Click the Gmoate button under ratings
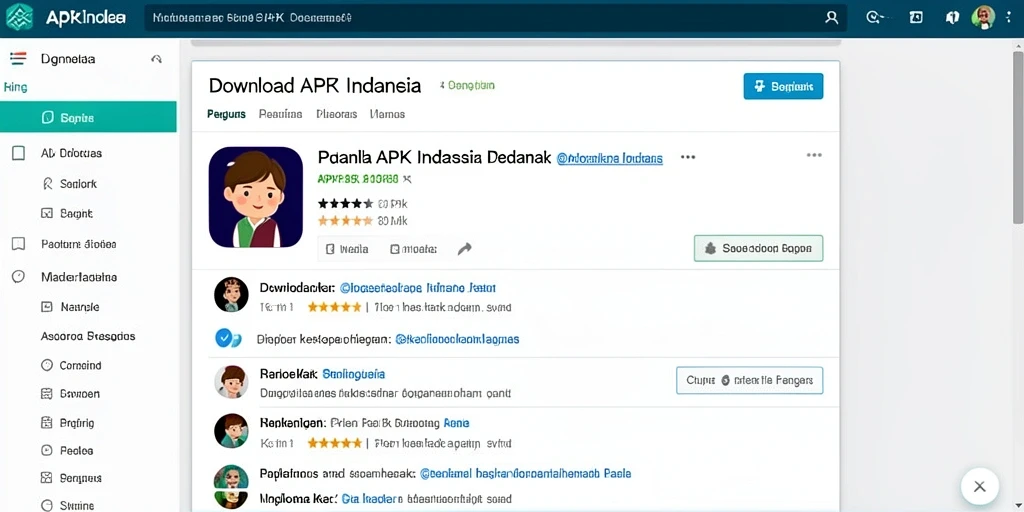The width and height of the screenshot is (1024, 512). 413,249
